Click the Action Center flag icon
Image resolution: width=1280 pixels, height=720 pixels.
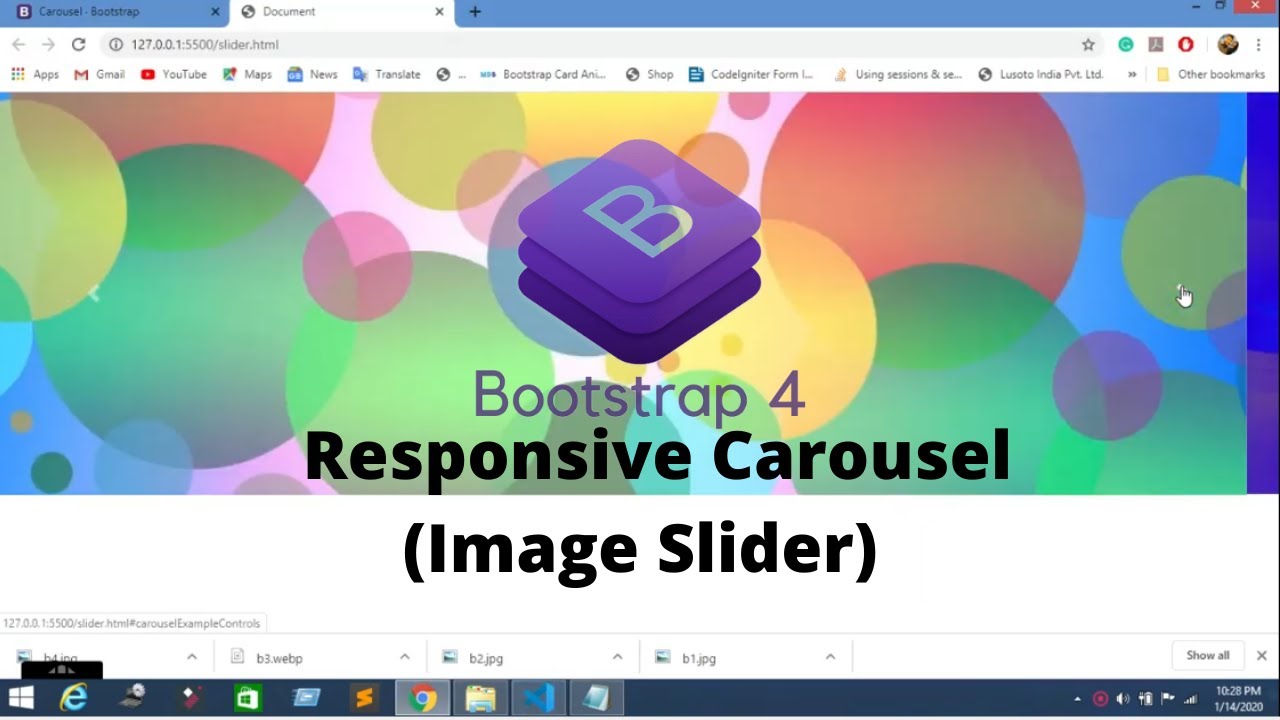point(1168,698)
